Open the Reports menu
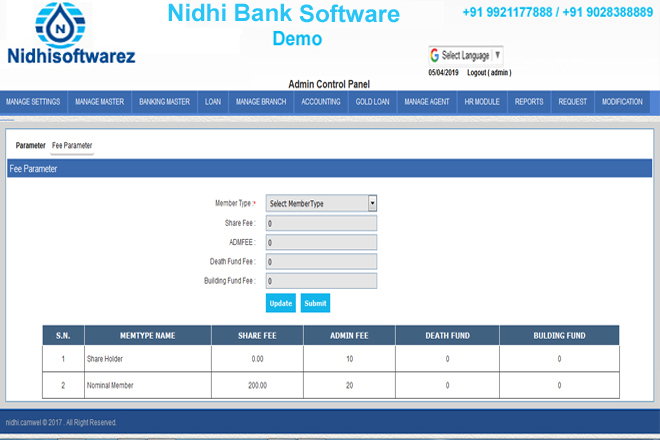660x440 pixels. coord(529,102)
